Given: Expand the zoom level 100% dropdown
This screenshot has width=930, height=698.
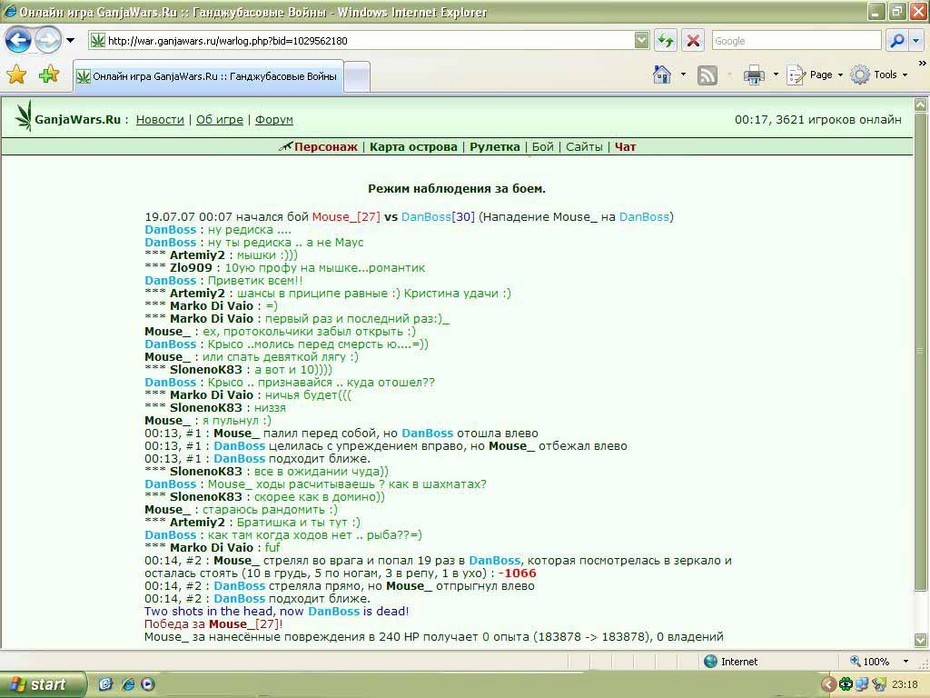Looking at the screenshot, I should [x=906, y=661].
